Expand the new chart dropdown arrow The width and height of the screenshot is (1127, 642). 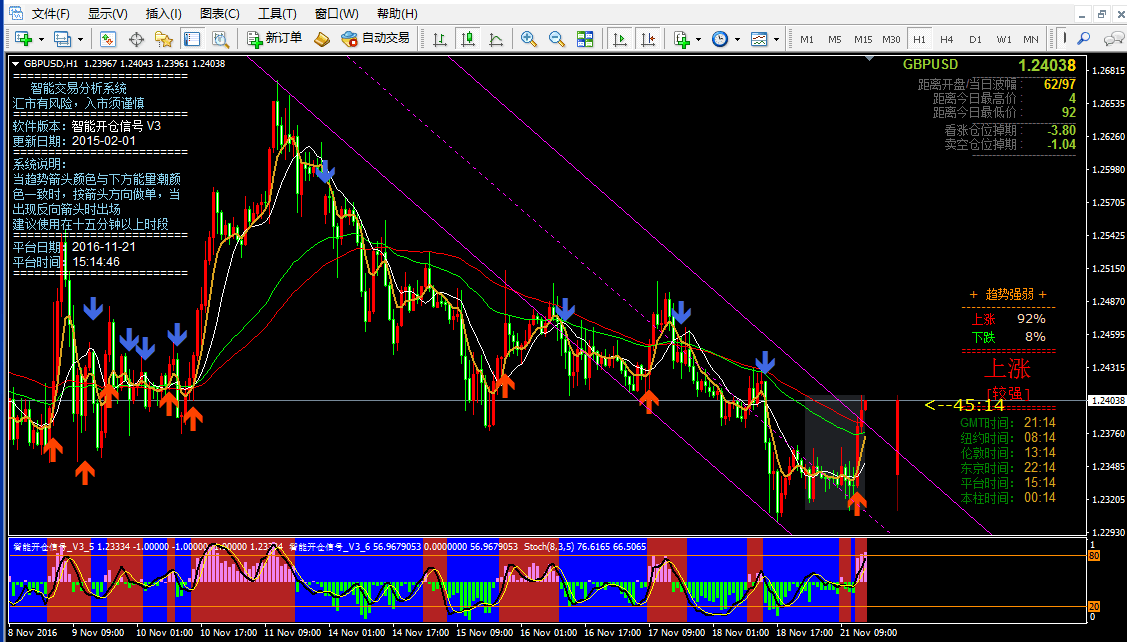(43, 39)
